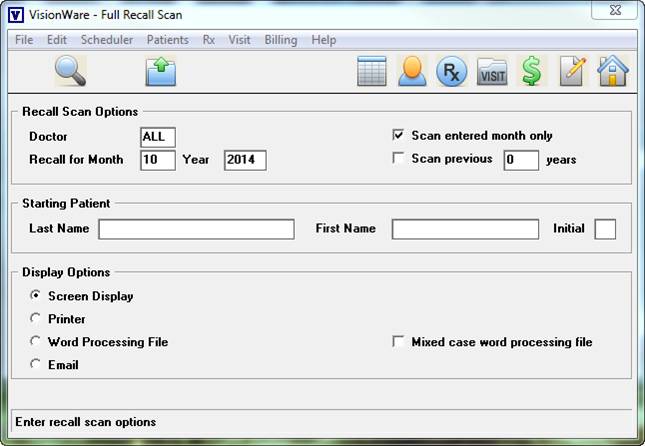Image resolution: width=645 pixels, height=446 pixels.
Task: Open the Scheduler menu
Action: click(x=107, y=40)
